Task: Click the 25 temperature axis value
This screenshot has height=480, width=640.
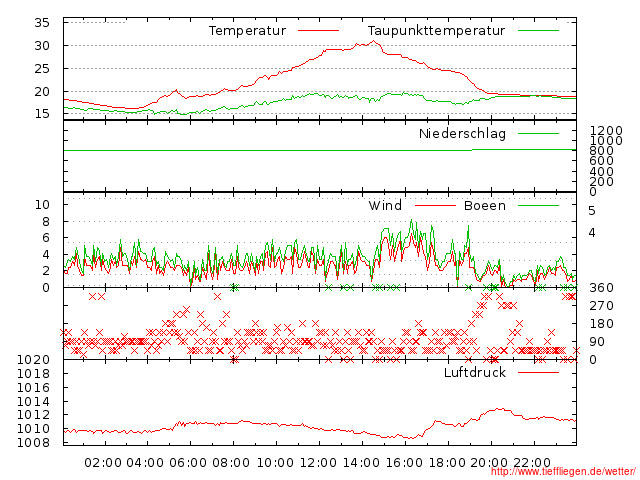Action: pyautogui.click(x=42, y=69)
